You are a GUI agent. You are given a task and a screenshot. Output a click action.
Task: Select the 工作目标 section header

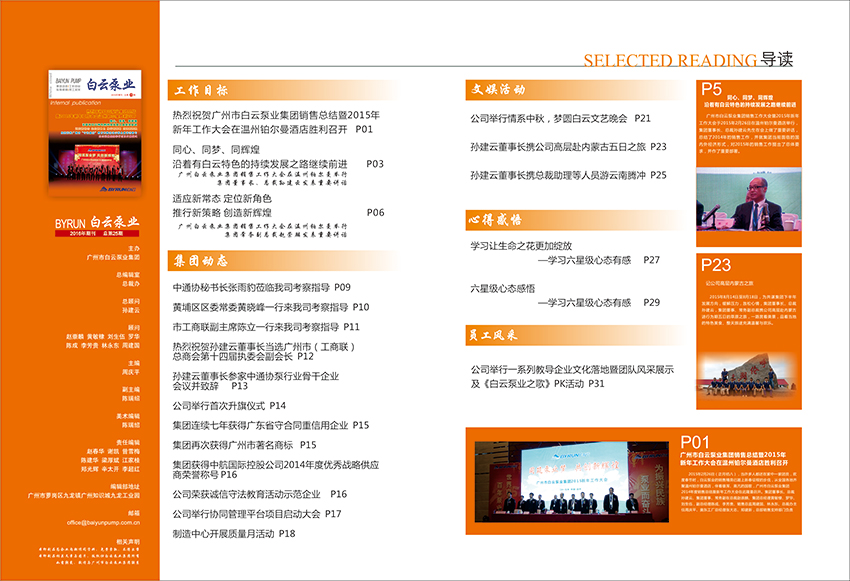tap(201, 90)
